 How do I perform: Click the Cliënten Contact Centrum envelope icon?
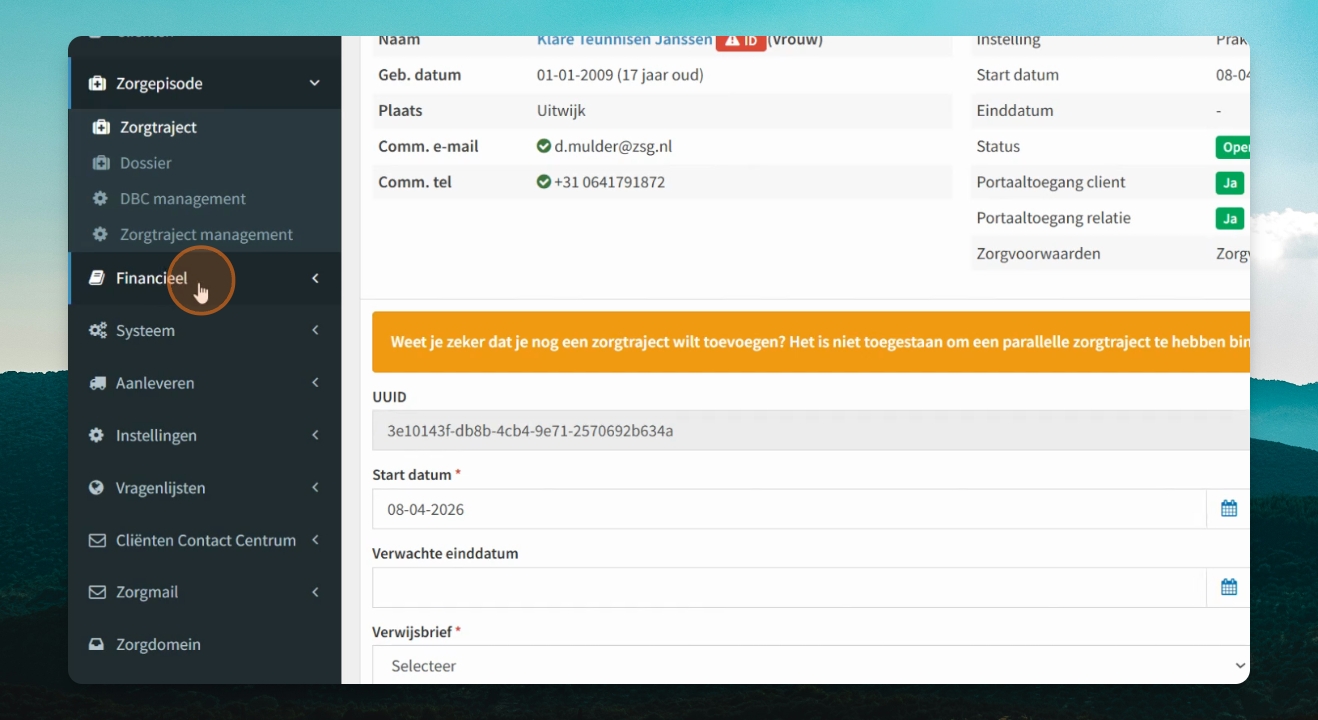[x=97, y=540]
